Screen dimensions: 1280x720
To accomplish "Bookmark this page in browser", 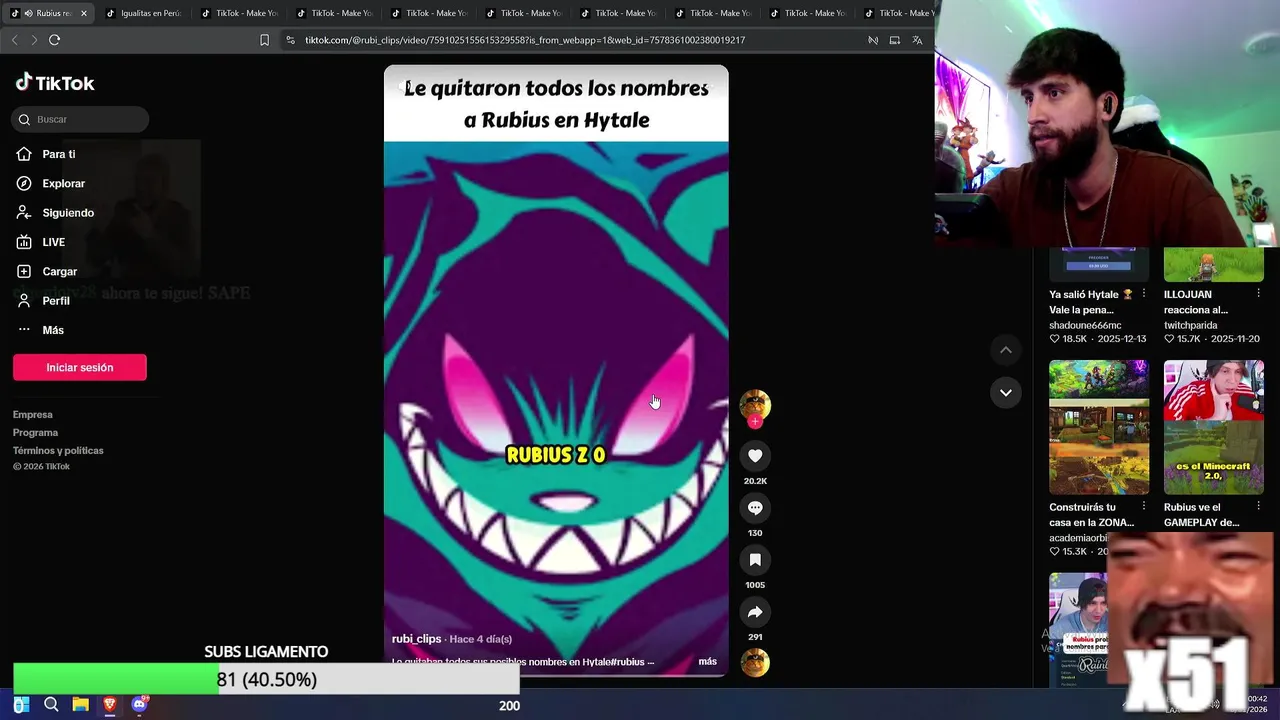I will (x=264, y=40).
